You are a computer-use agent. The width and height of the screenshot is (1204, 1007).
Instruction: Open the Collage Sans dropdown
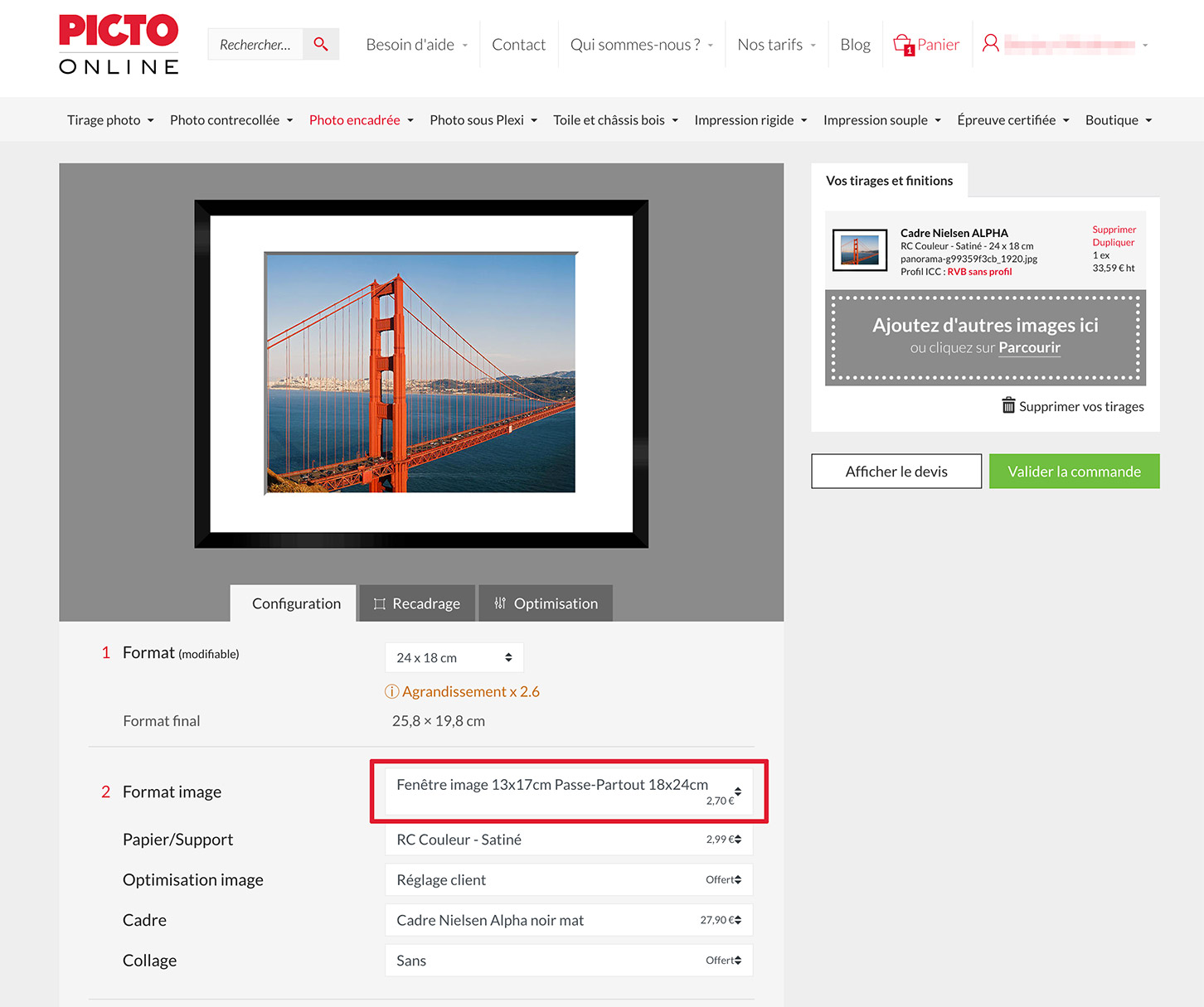pyautogui.click(x=568, y=961)
